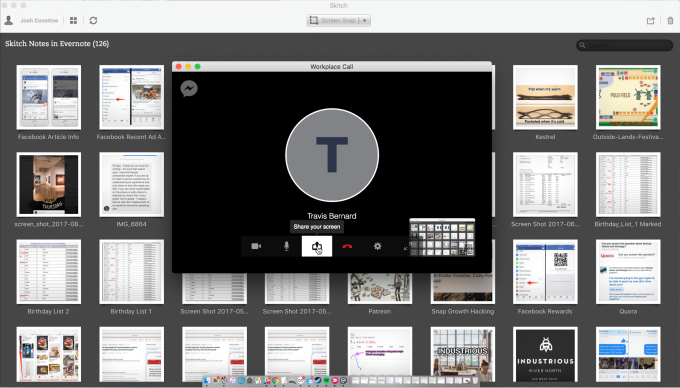Open the Facebook Article Info thumbnail
The height and width of the screenshot is (388, 680).
pyautogui.click(x=49, y=97)
